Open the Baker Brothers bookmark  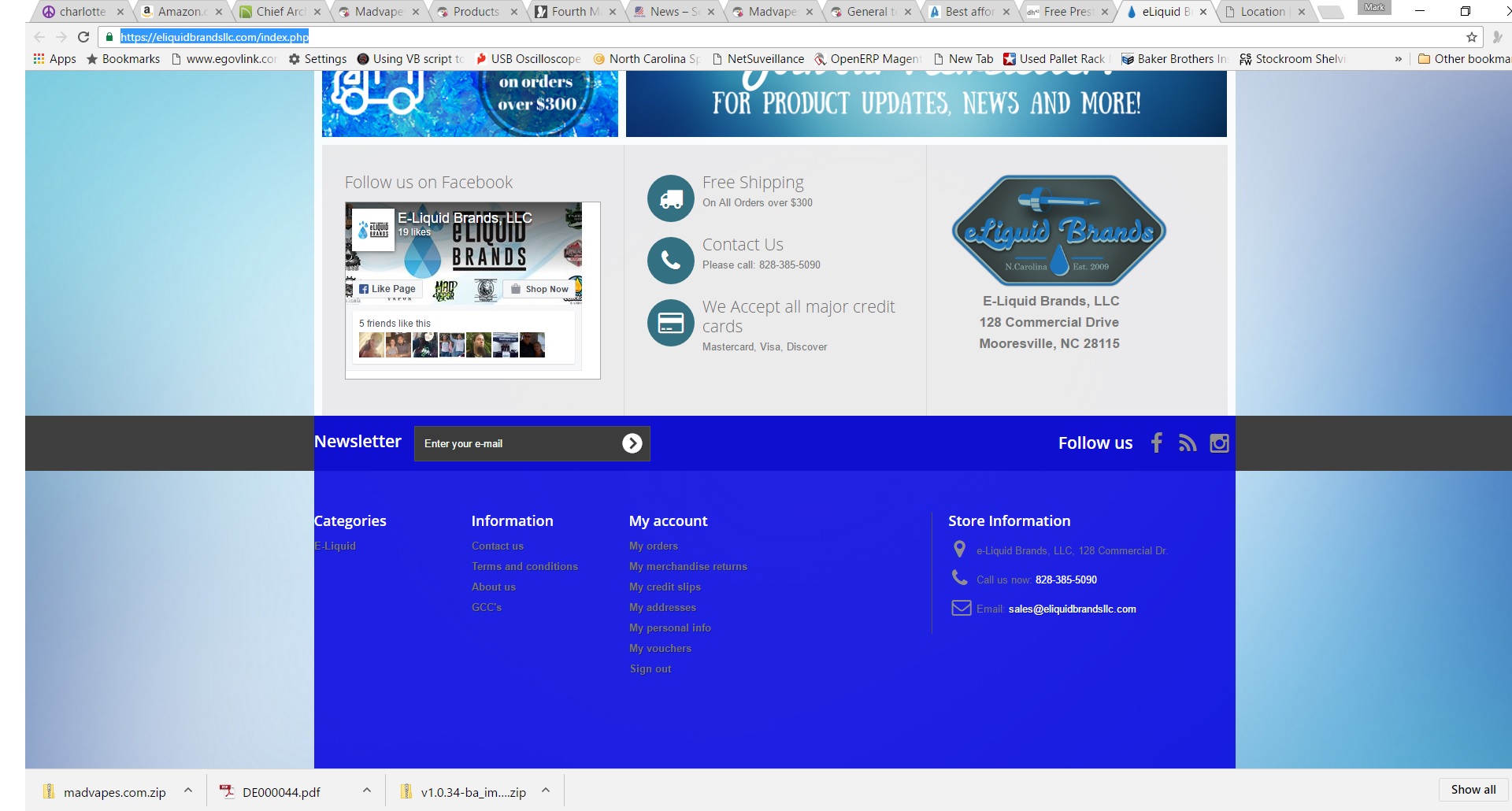click(x=1174, y=59)
